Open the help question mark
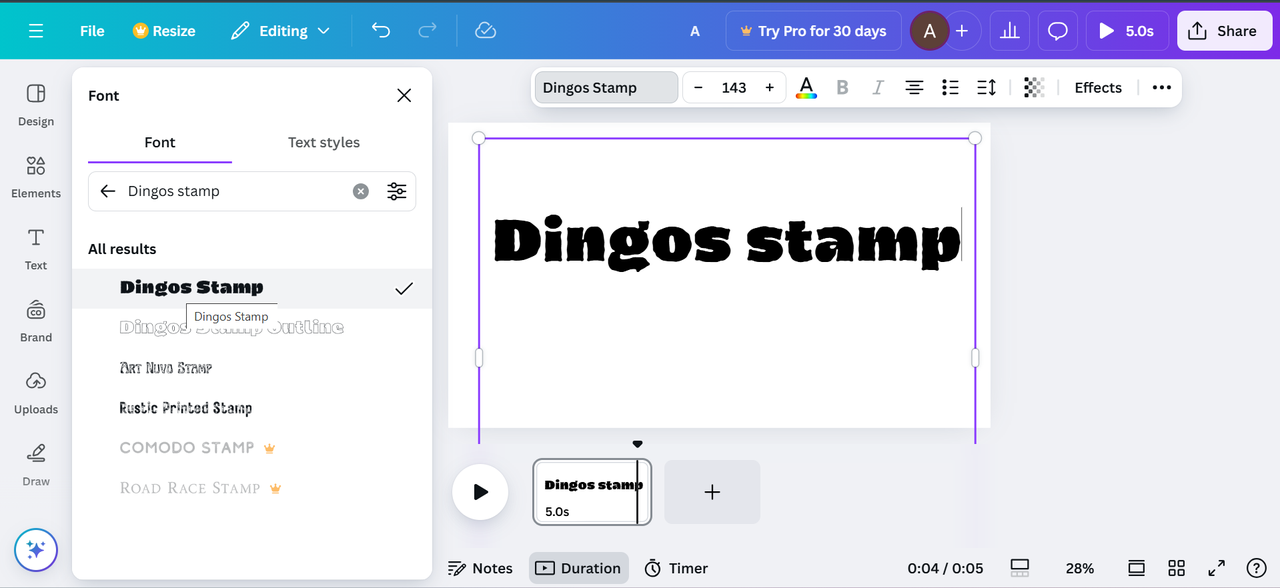This screenshot has height=588, width=1280. 1256,568
